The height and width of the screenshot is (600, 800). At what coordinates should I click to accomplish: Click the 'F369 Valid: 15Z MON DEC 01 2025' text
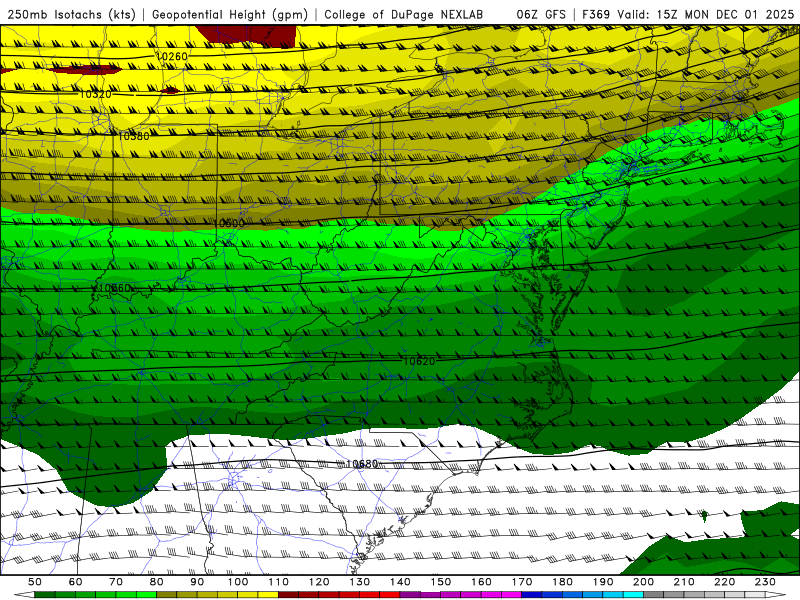pyautogui.click(x=688, y=14)
